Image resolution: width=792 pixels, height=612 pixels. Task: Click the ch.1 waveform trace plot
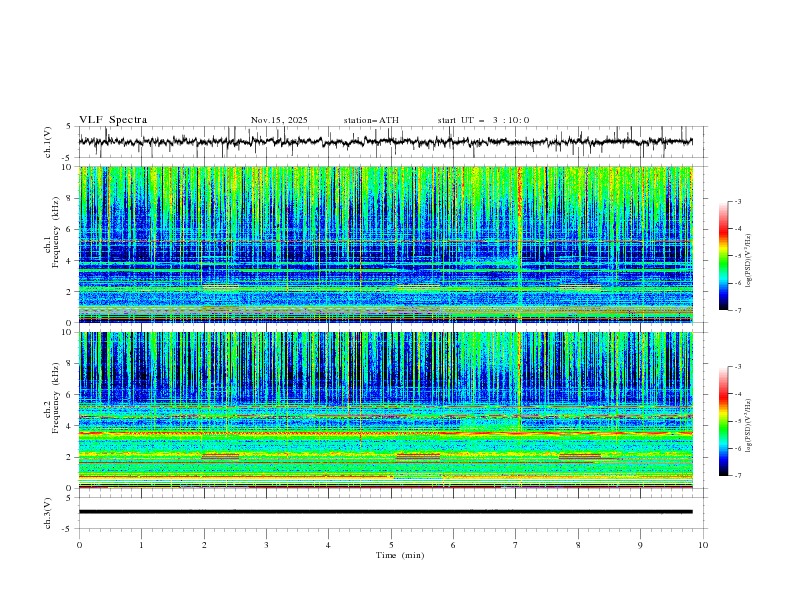[385, 142]
